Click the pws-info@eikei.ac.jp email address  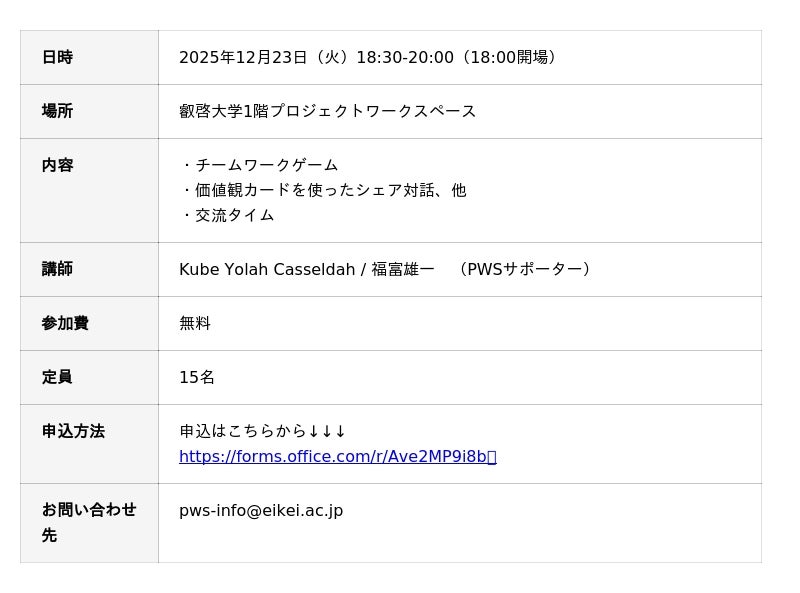tap(261, 511)
